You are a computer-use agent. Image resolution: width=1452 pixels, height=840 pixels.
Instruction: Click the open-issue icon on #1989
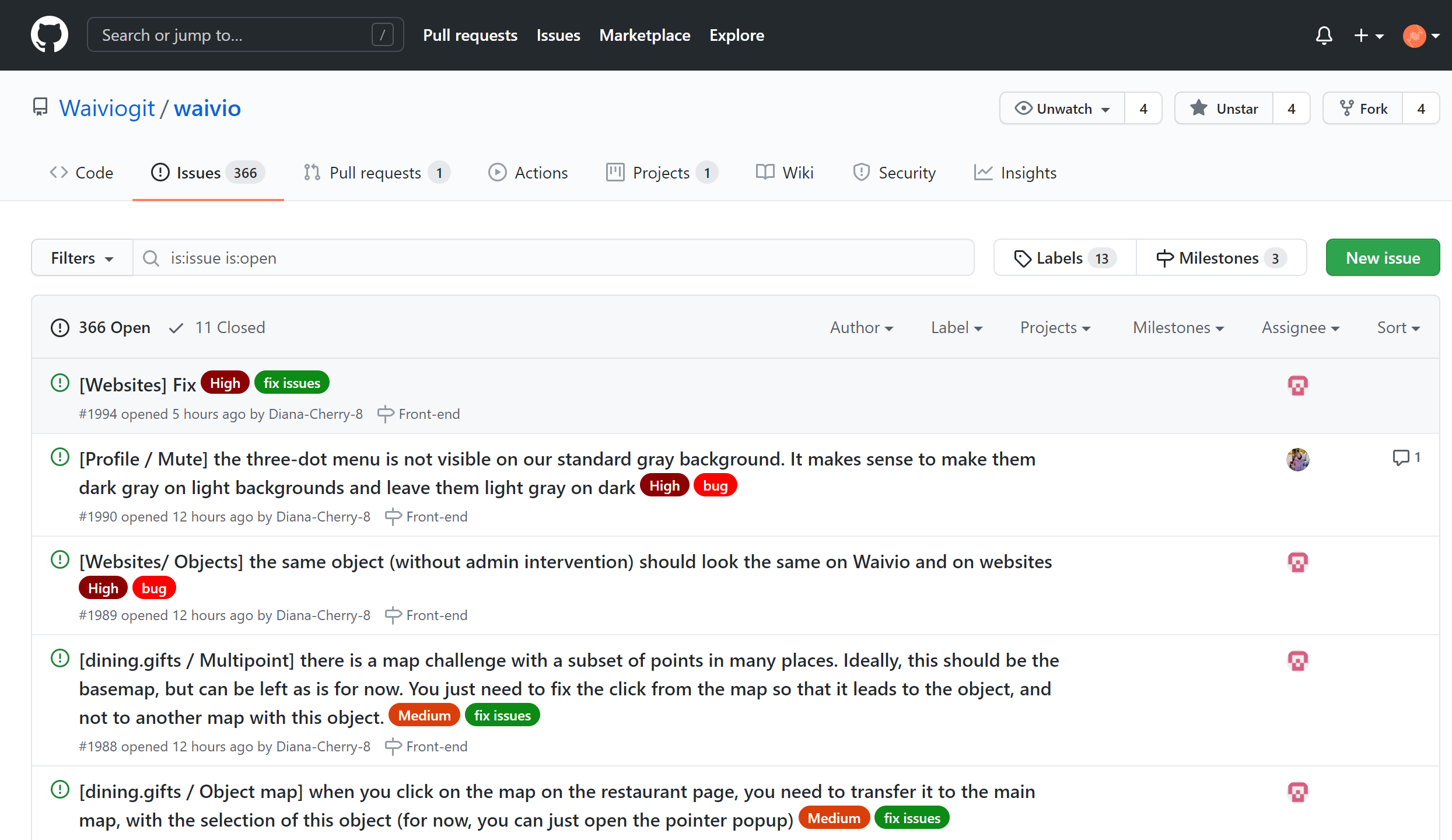[60, 559]
